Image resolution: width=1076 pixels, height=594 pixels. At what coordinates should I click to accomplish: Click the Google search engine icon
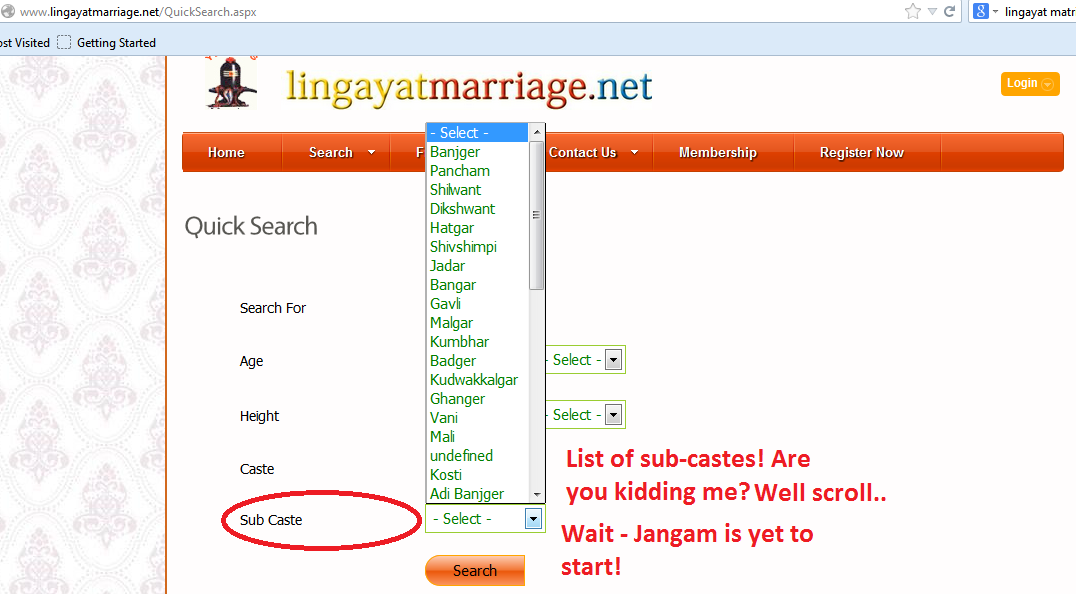(x=981, y=11)
